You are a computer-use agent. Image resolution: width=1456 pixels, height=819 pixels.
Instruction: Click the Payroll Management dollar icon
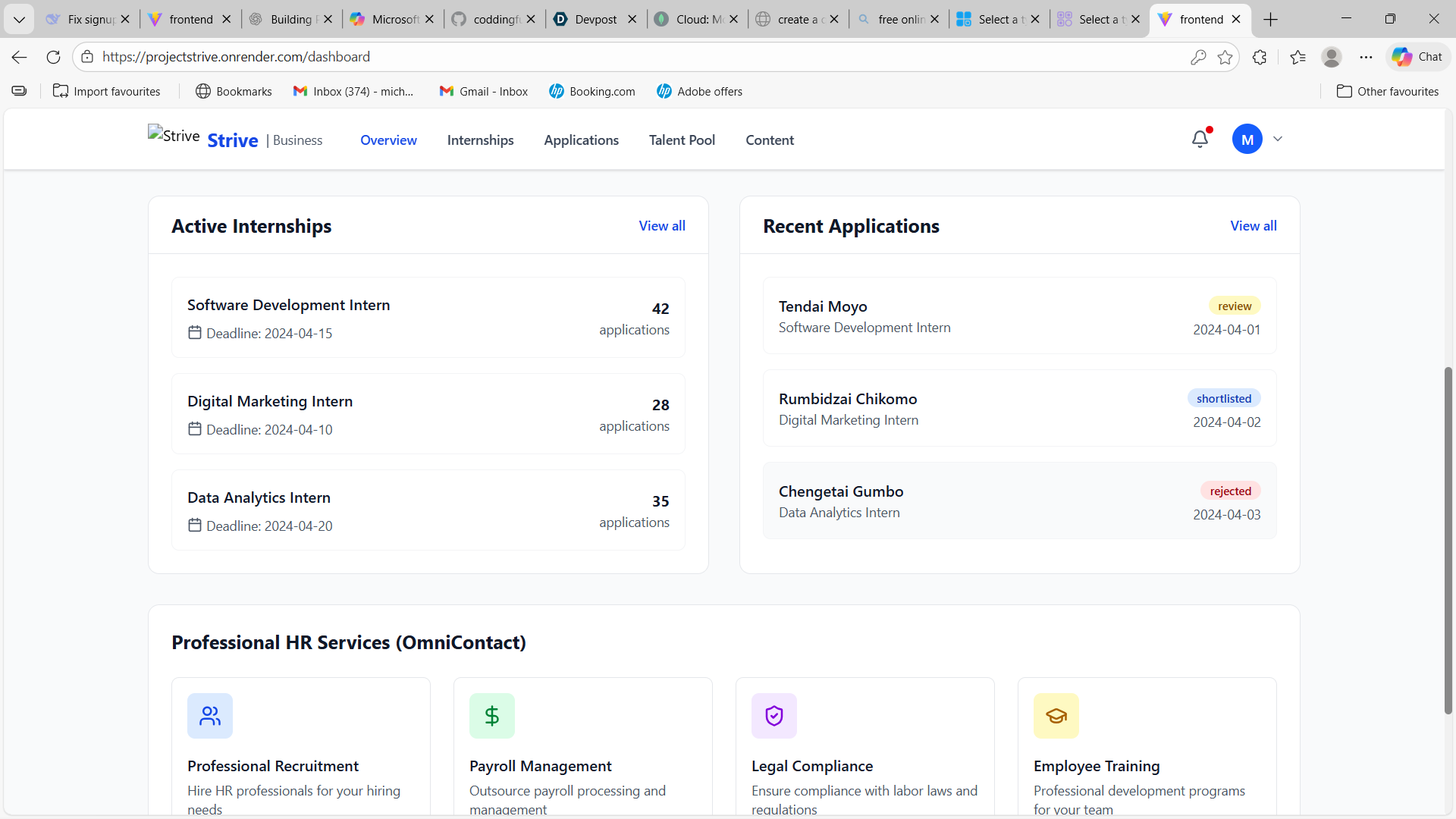pyautogui.click(x=492, y=715)
